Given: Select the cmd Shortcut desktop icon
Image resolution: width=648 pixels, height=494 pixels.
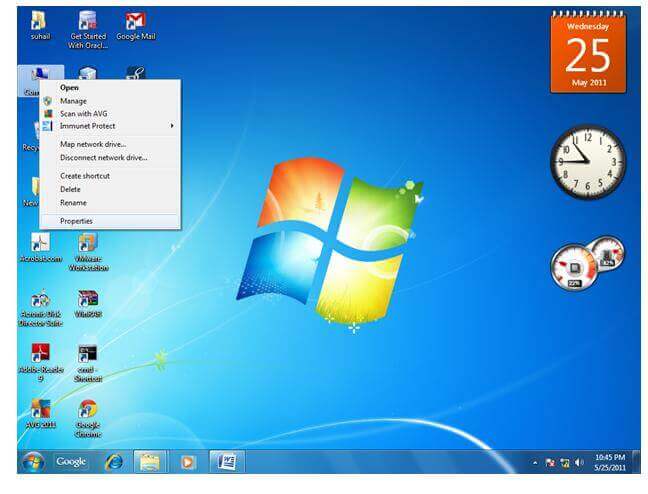Looking at the screenshot, I should point(87,354).
